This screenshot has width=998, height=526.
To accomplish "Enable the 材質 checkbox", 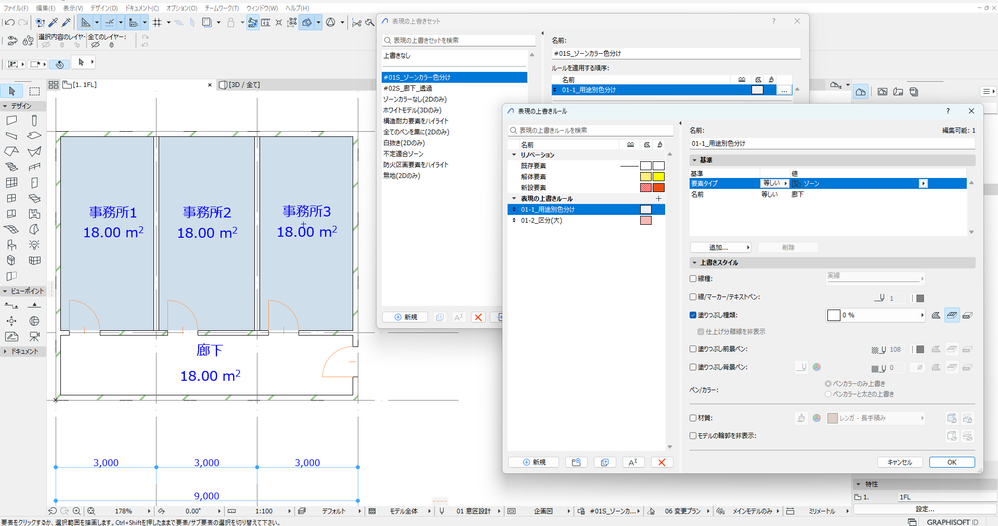I will coord(694,417).
